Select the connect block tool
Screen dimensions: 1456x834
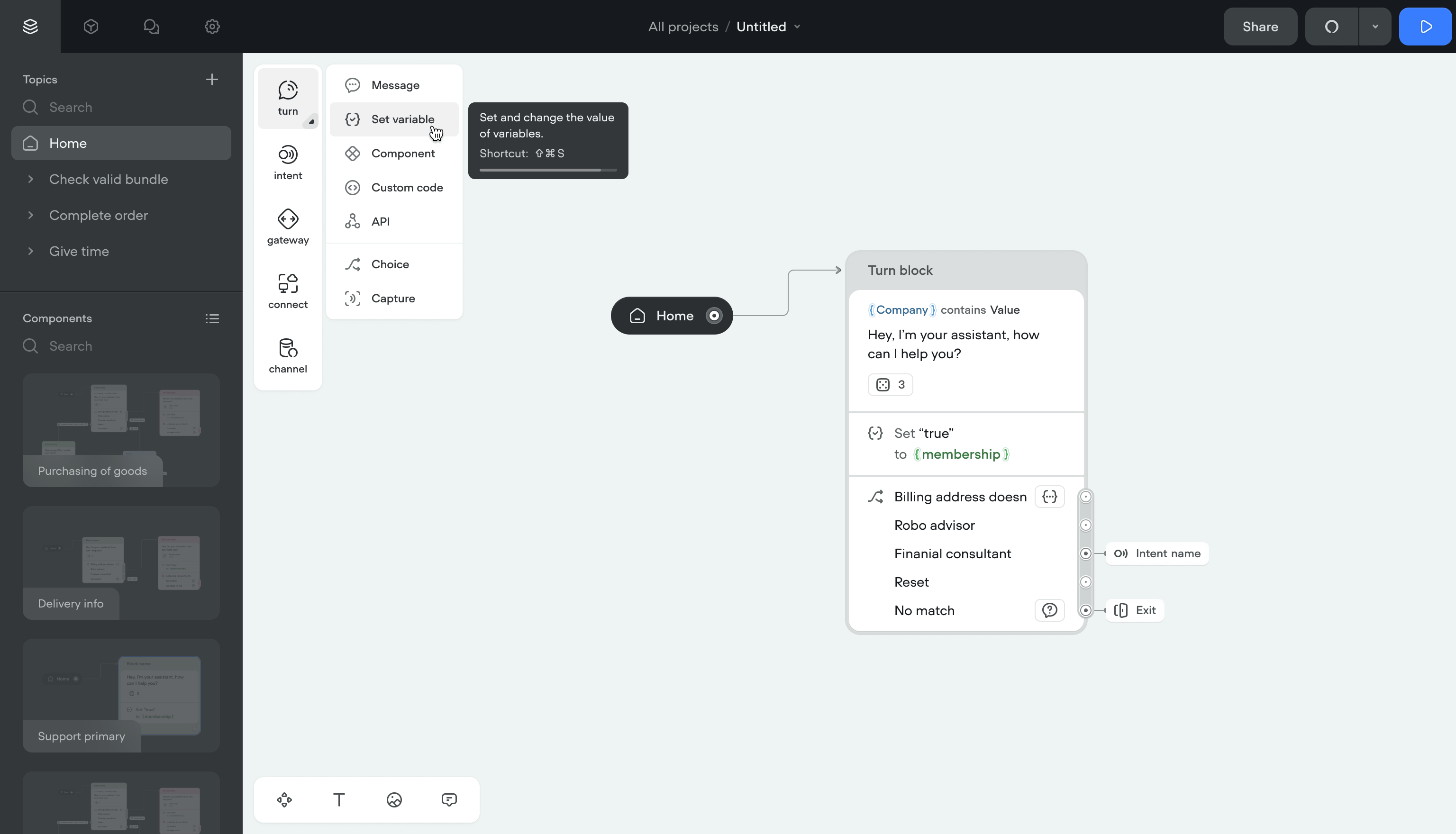[288, 291]
